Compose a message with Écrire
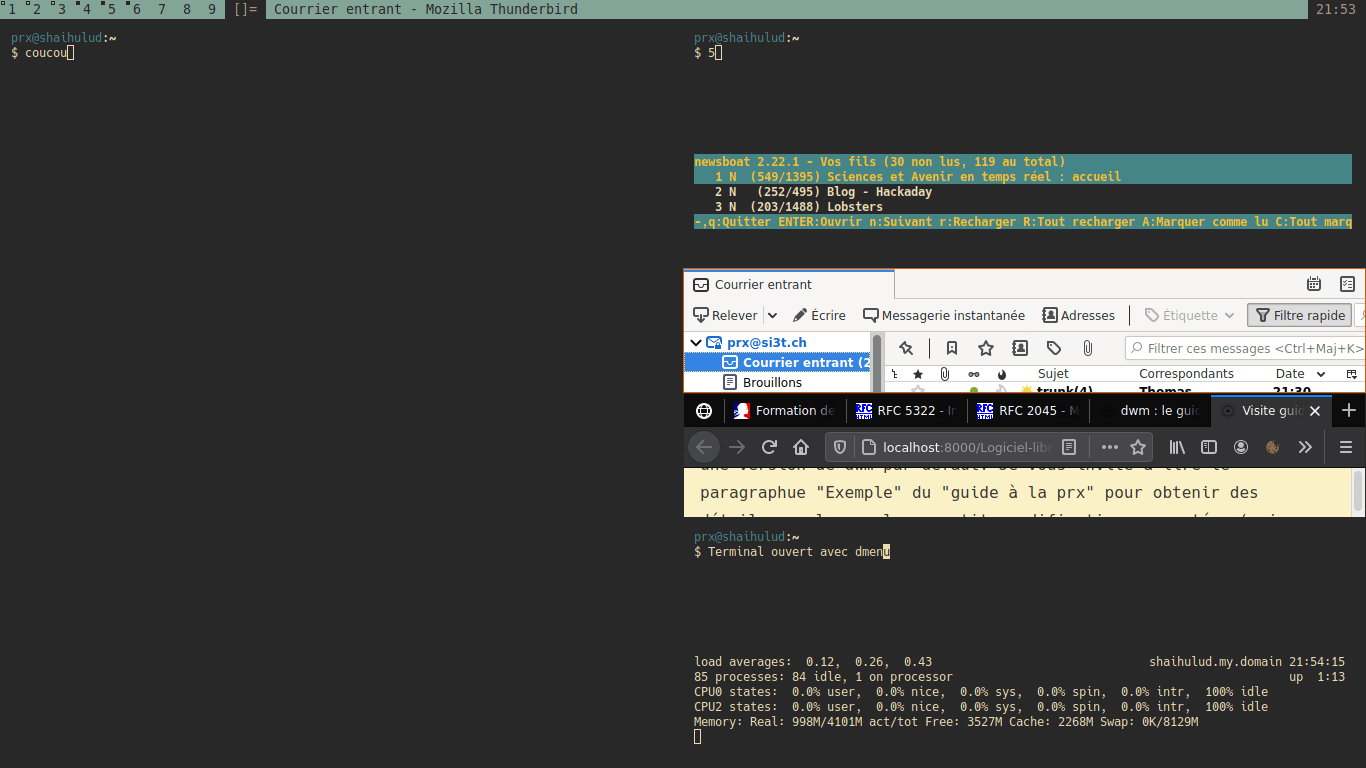 pos(819,315)
